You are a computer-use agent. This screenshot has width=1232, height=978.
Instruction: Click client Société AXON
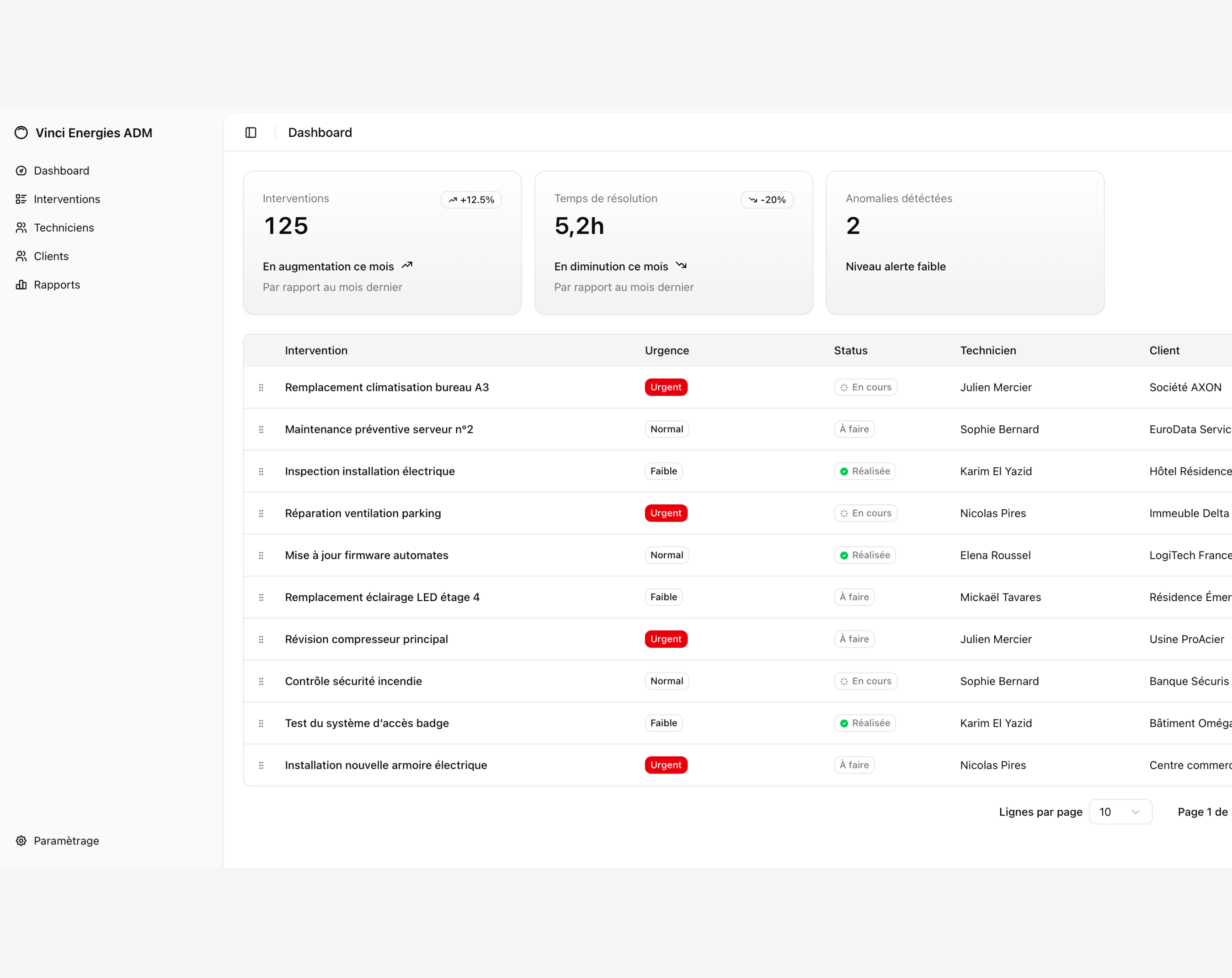(1185, 388)
